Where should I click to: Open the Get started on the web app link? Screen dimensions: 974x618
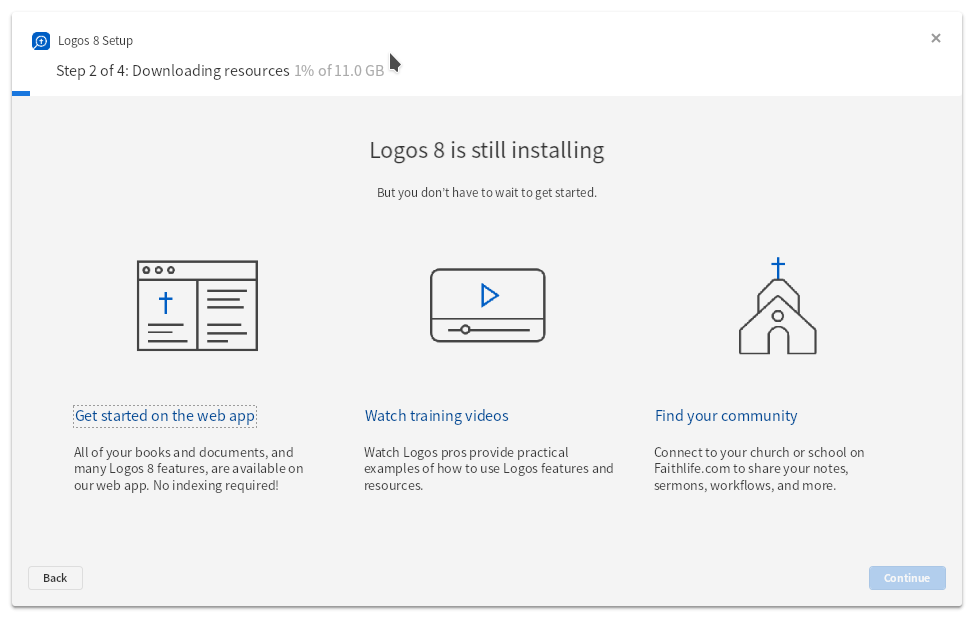pyautogui.click(x=165, y=416)
